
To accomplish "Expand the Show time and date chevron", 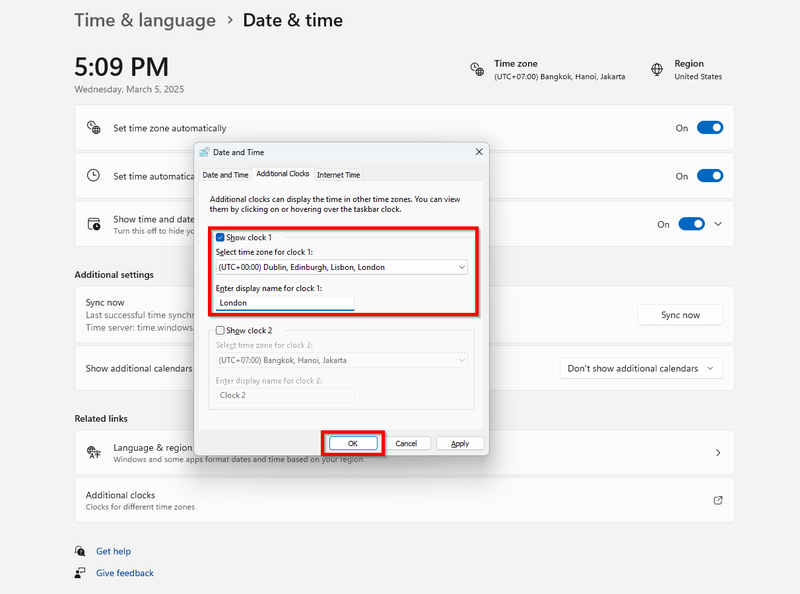I will pos(718,224).
